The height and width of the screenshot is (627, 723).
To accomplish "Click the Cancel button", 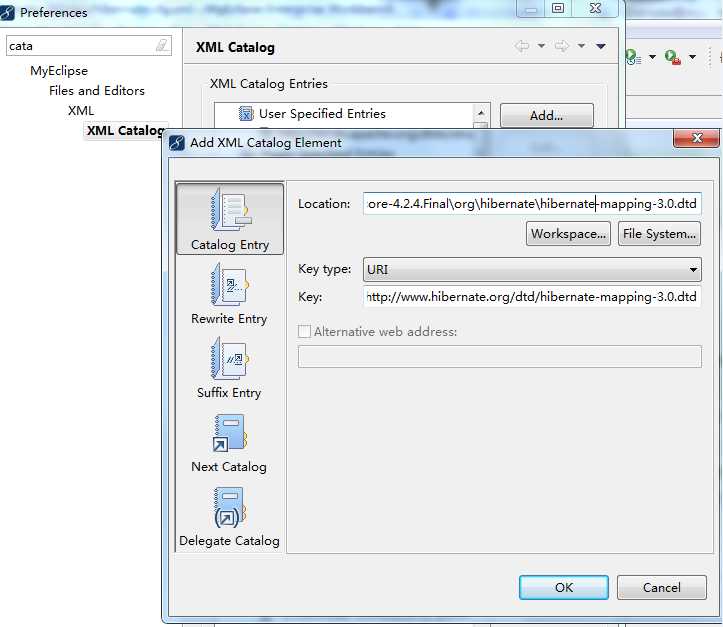I will [662, 587].
